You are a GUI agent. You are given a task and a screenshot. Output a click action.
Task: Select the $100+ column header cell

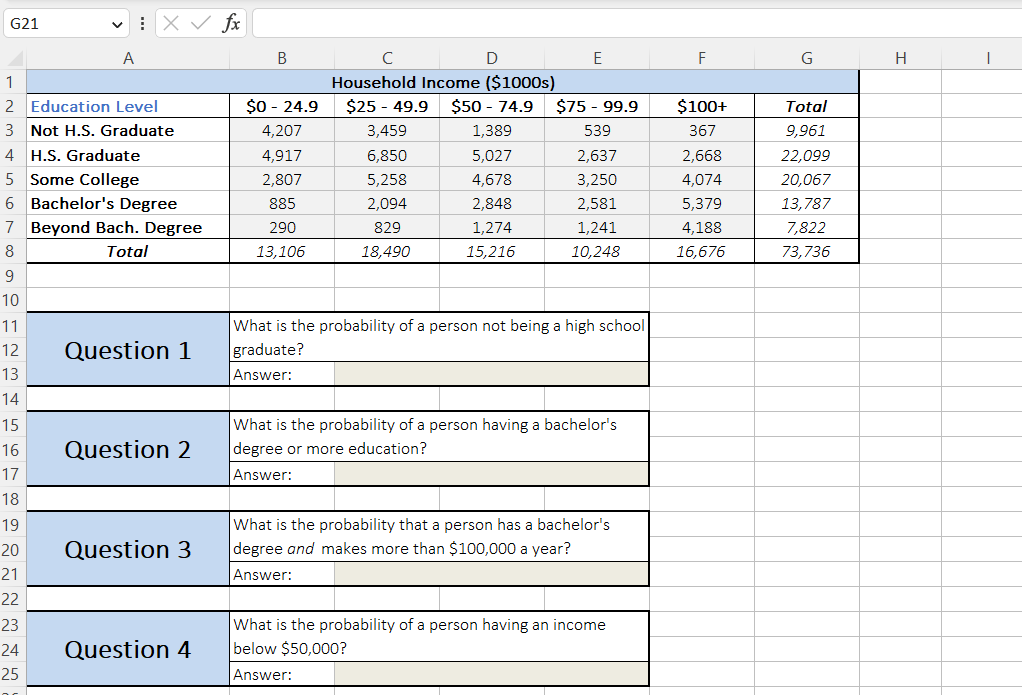pos(701,105)
